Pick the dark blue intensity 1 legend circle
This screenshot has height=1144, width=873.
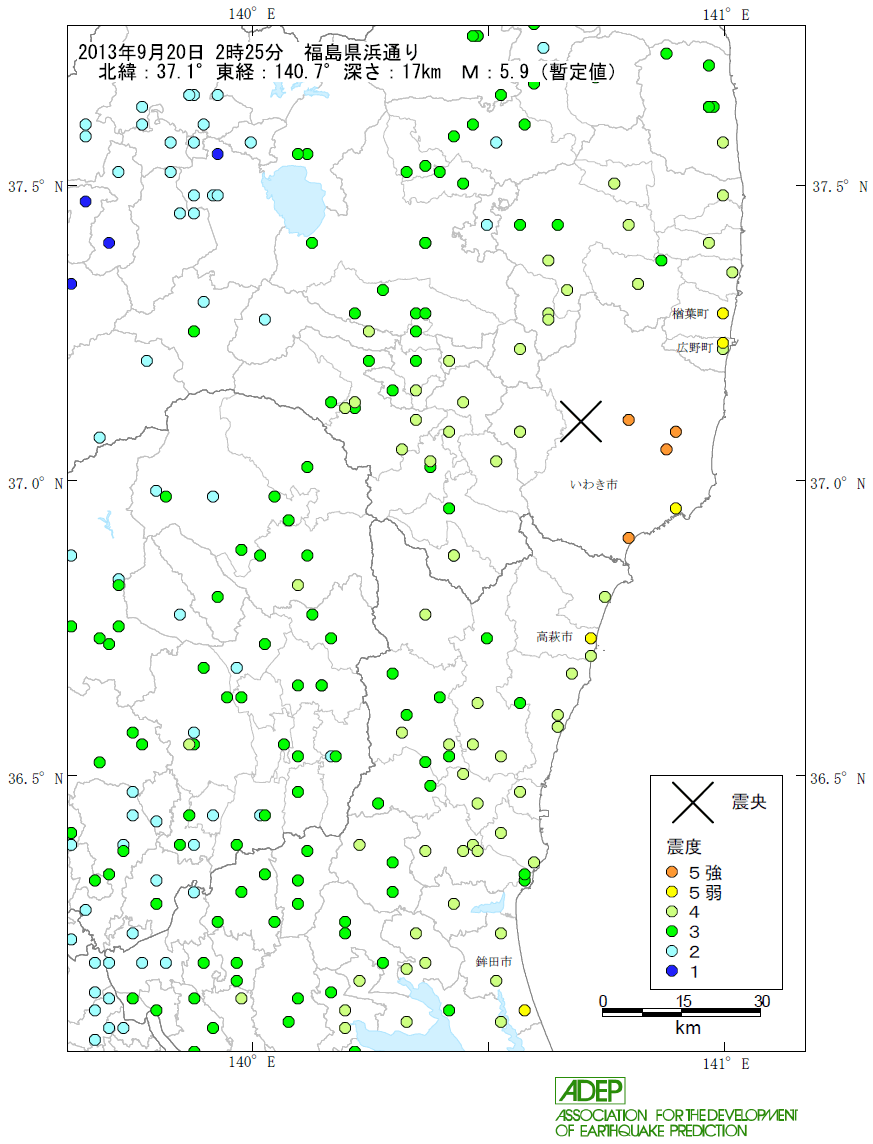coord(673,971)
